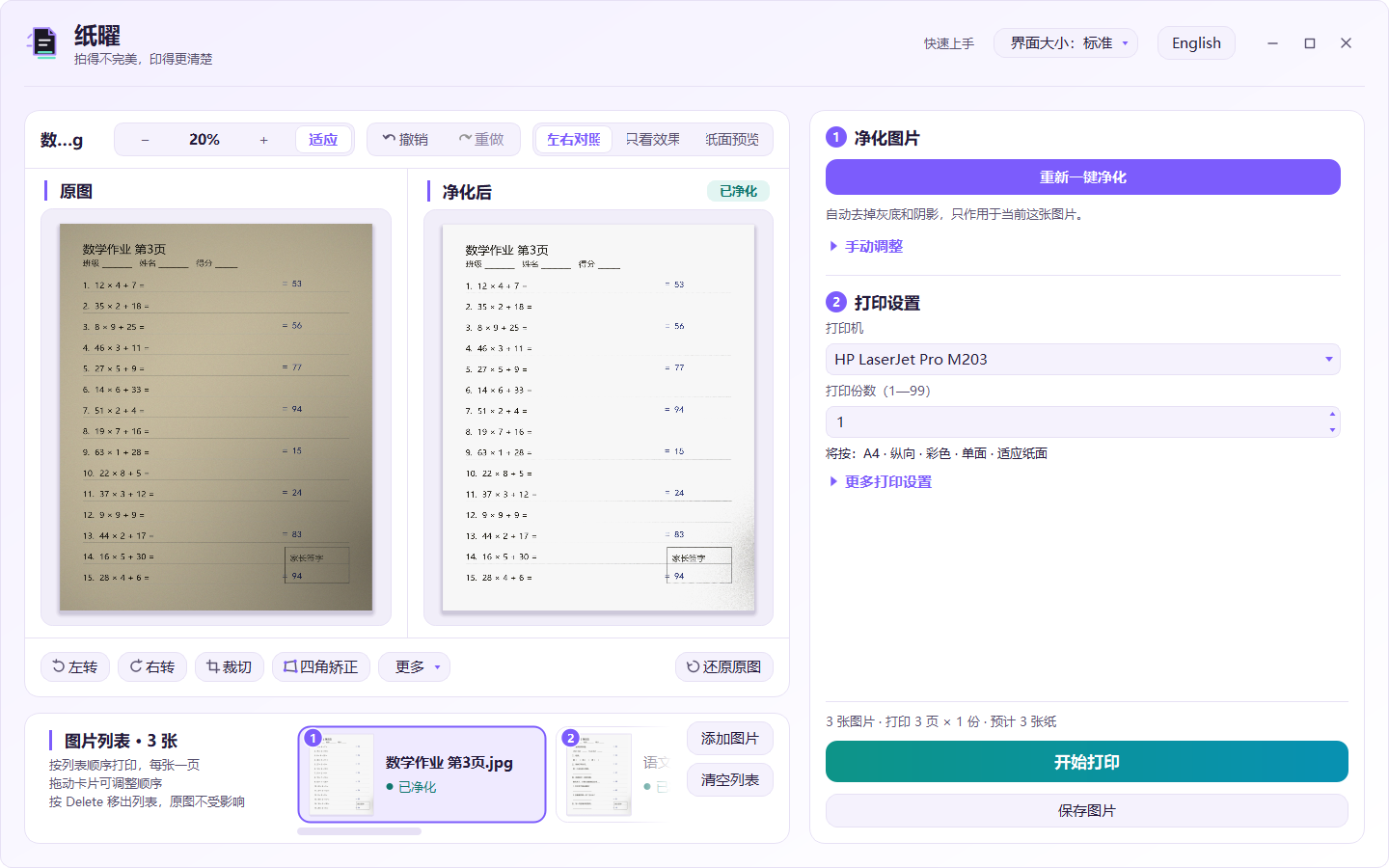This screenshot has height=868, width=1389.
Task: Close the 纸曜 window
Action: pyautogui.click(x=1347, y=43)
